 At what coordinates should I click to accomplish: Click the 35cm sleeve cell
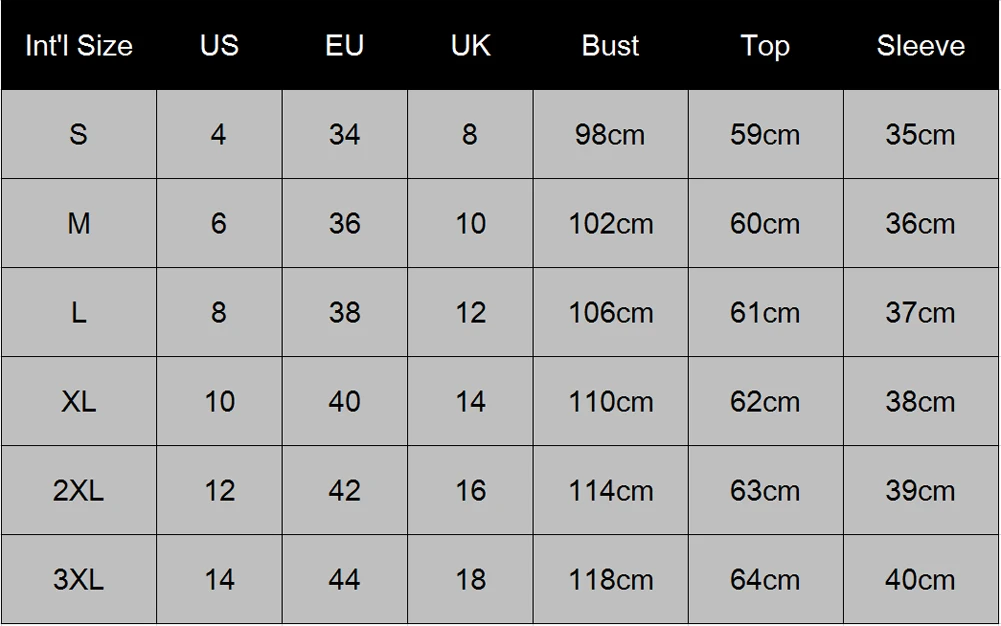tap(921, 134)
